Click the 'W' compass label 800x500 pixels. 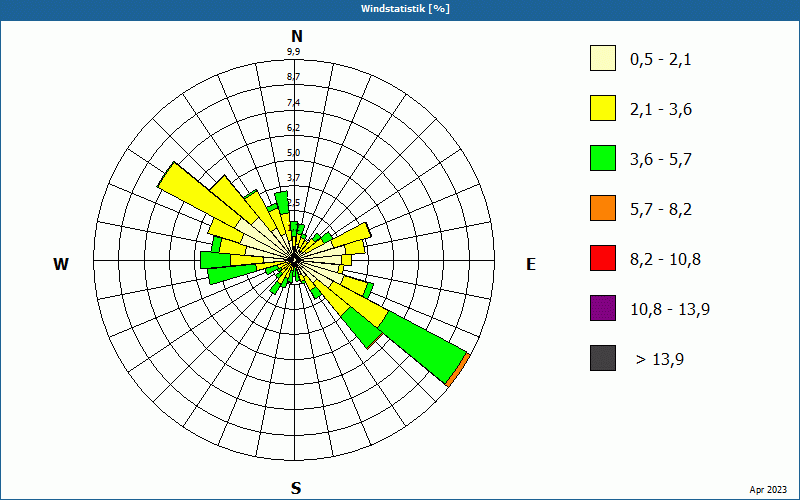[61, 264]
